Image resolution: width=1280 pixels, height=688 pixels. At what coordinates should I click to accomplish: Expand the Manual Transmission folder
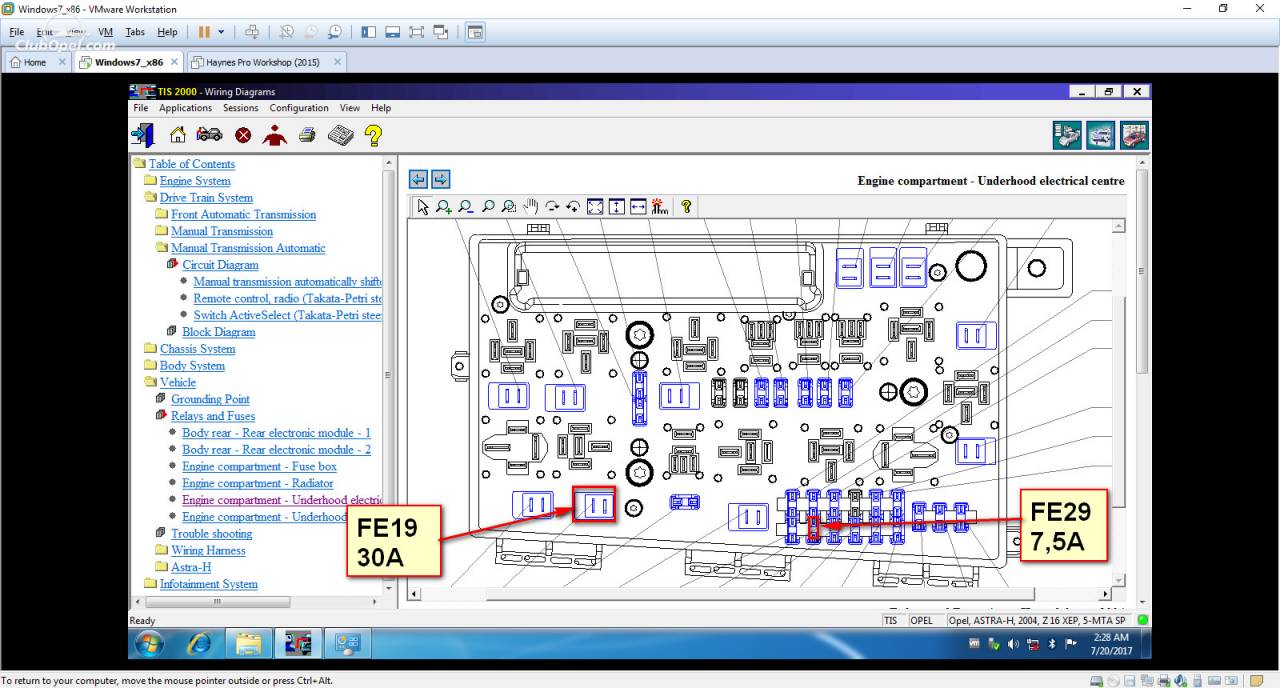[162, 232]
